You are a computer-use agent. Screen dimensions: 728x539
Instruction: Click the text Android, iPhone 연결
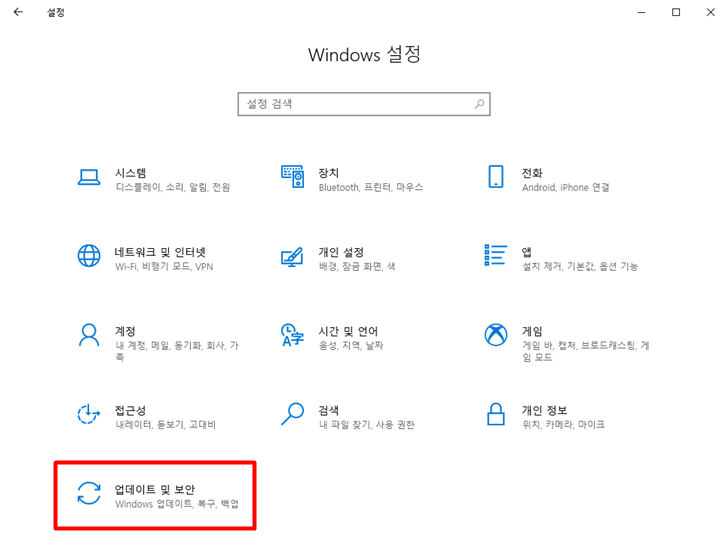566,187
